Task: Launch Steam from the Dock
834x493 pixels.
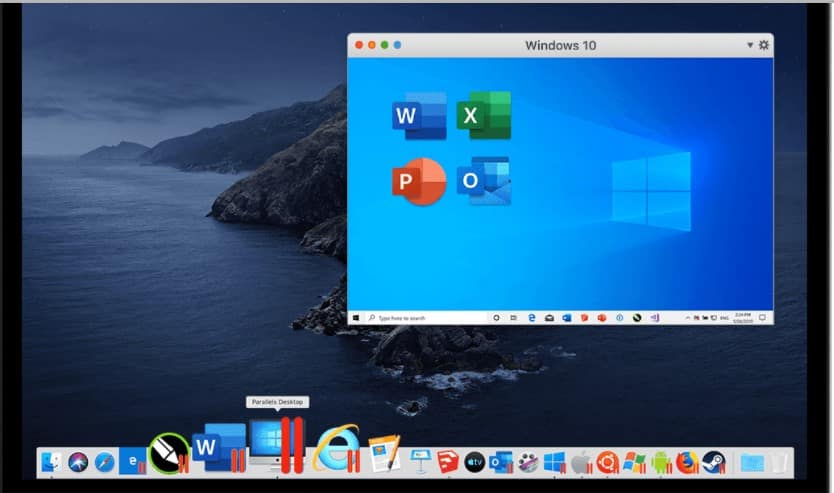Action: [714, 462]
